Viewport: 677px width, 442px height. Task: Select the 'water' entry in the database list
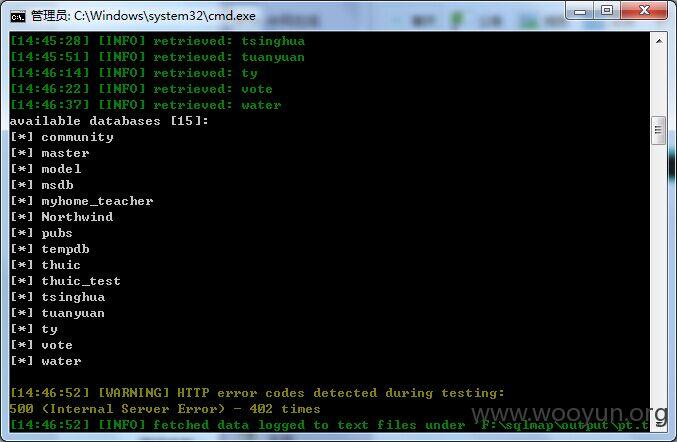(x=46, y=361)
